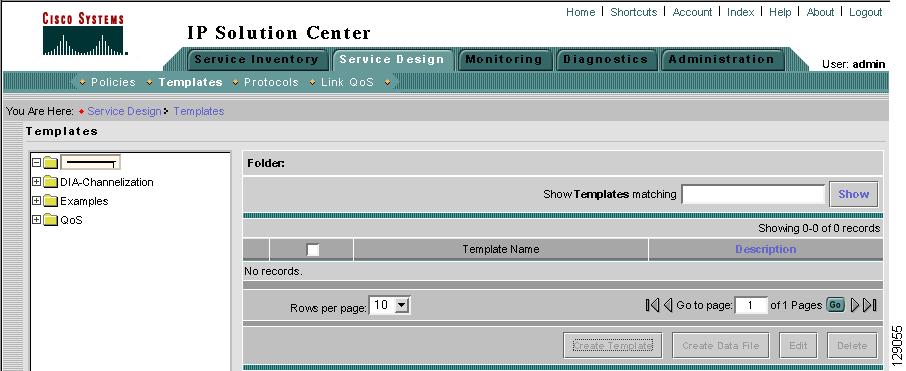906x371 pixels.
Task: Select the Link QoS submenu item
Action: click(x=347, y=83)
